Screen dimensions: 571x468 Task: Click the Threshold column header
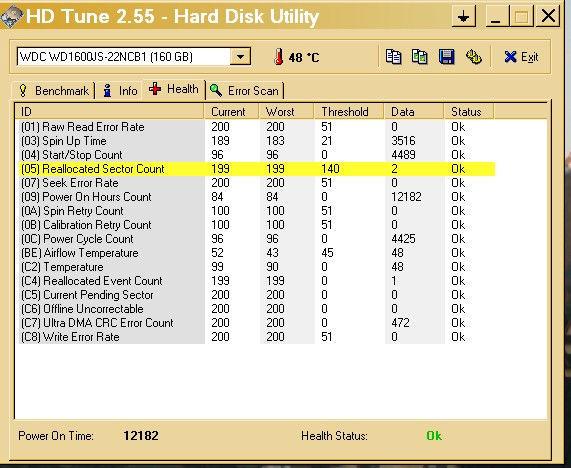click(x=349, y=112)
